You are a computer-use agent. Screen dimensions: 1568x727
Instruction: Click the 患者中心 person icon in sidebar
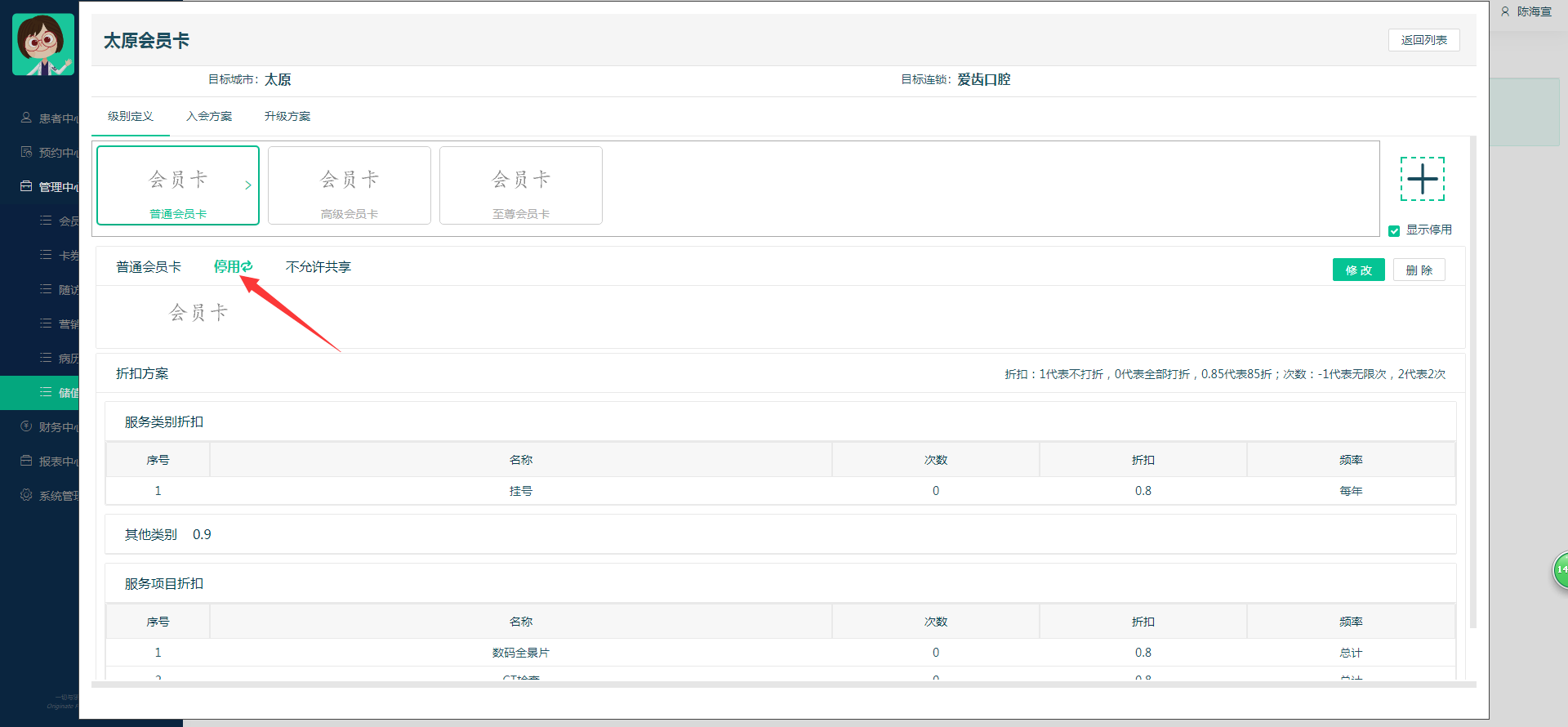pos(26,118)
